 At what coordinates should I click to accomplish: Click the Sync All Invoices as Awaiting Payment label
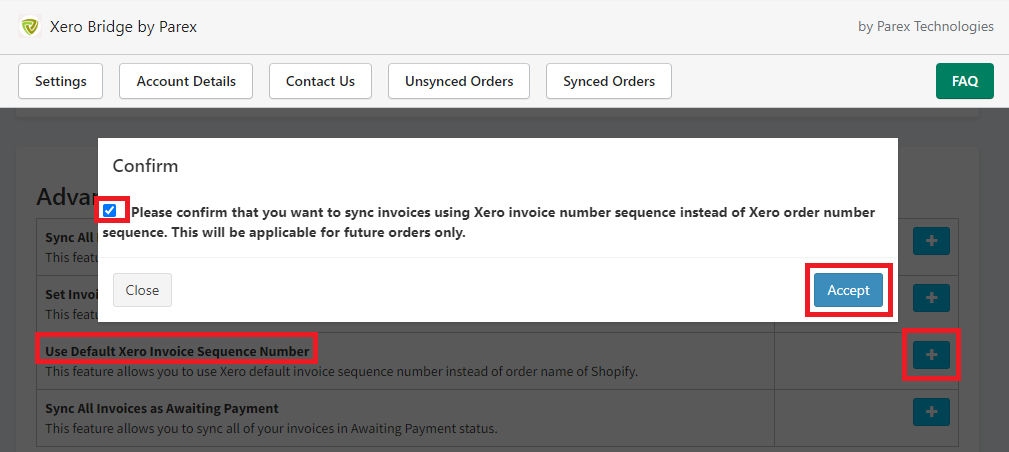[x=162, y=408]
